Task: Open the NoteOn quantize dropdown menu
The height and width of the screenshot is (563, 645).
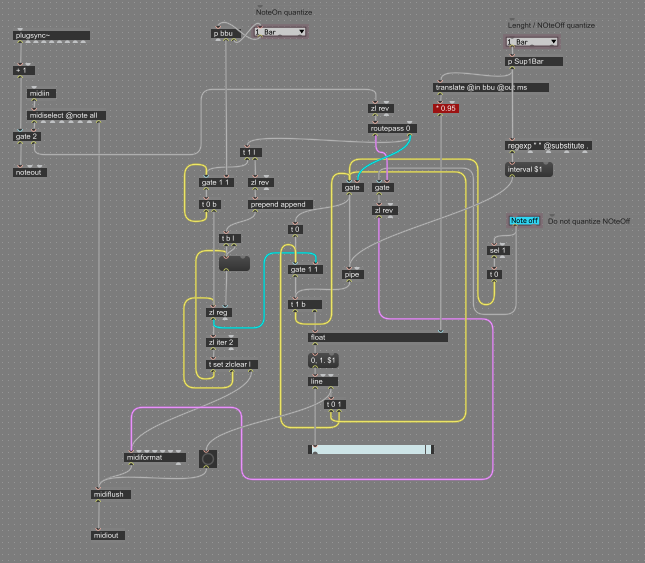Action: pyautogui.click(x=280, y=32)
